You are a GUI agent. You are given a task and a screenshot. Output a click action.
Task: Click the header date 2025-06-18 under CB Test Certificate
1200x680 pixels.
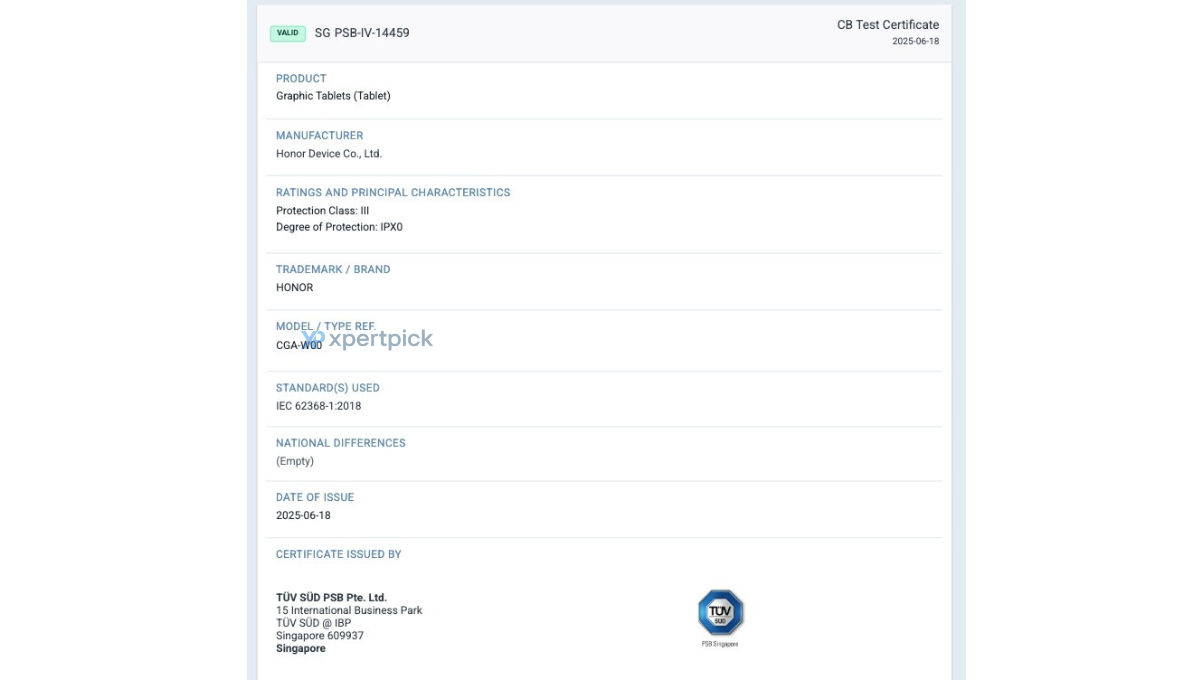[916, 42]
